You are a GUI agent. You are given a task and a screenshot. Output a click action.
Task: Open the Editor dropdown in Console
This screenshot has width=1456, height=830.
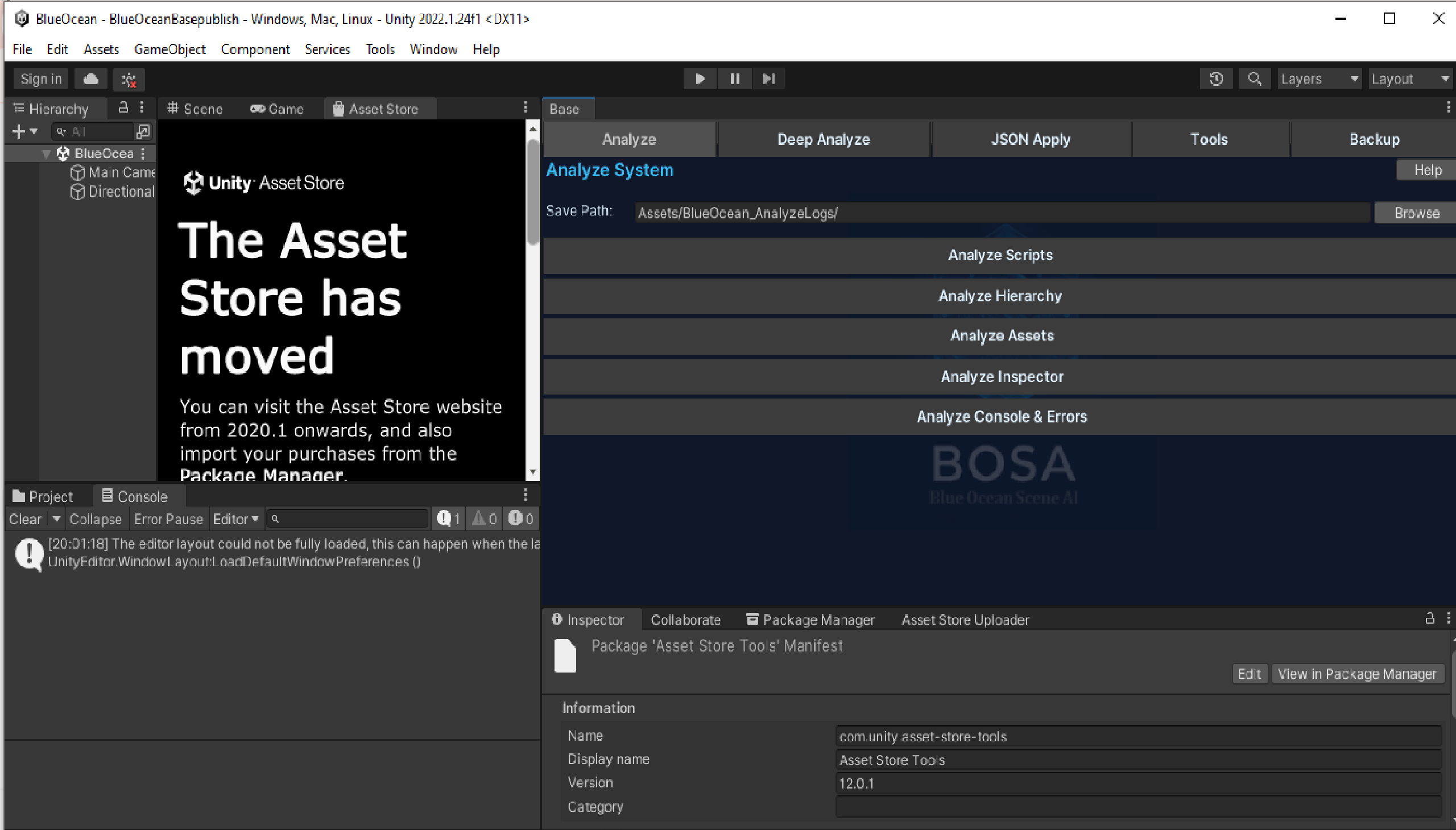pyautogui.click(x=235, y=520)
